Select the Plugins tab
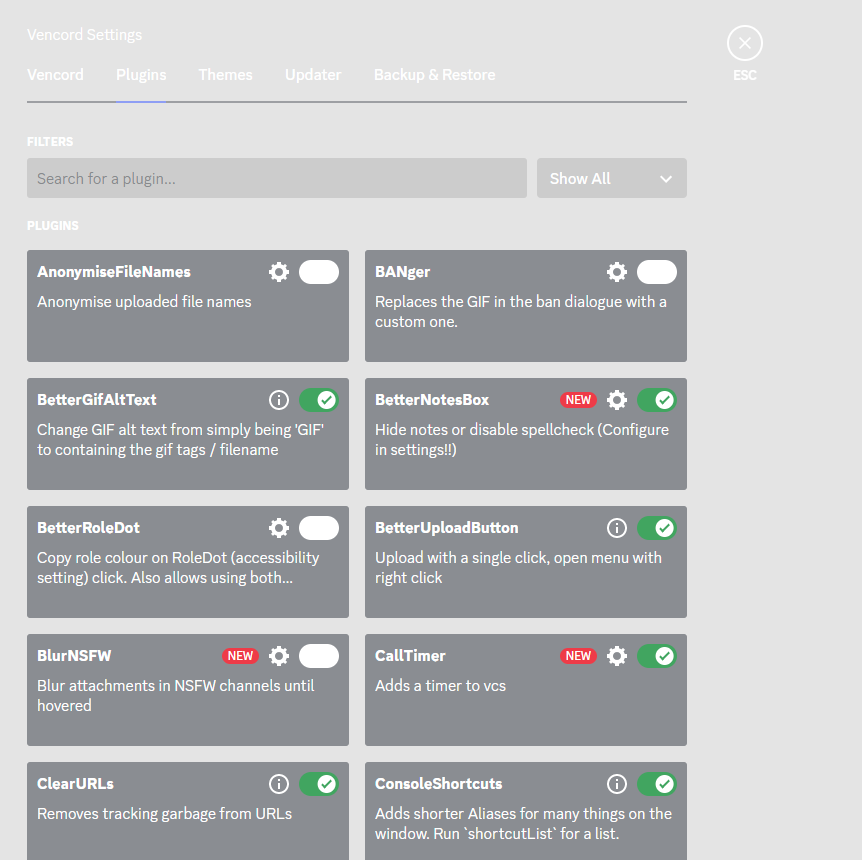The width and height of the screenshot is (862, 860). point(141,75)
